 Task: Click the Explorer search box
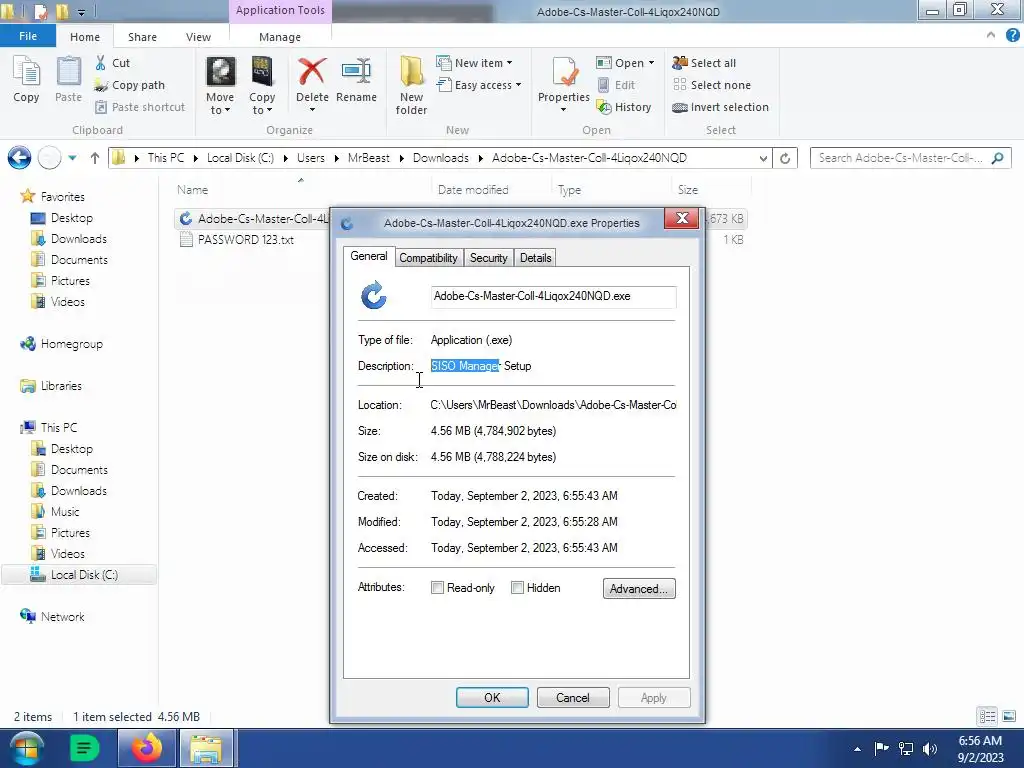pos(910,158)
